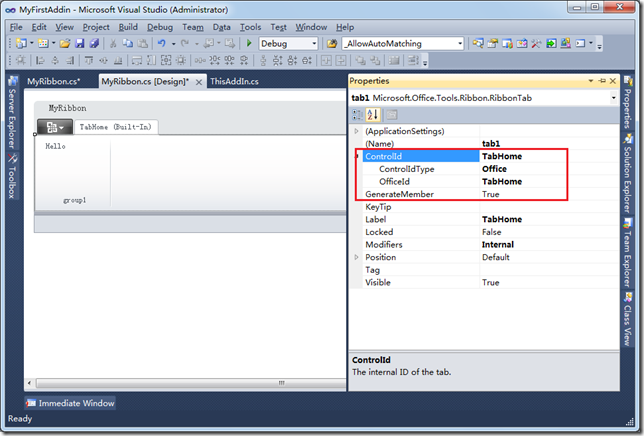Image resolution: width=644 pixels, height=436 pixels.
Task: Click the Bring to Front layout icon
Action: pos(361,61)
